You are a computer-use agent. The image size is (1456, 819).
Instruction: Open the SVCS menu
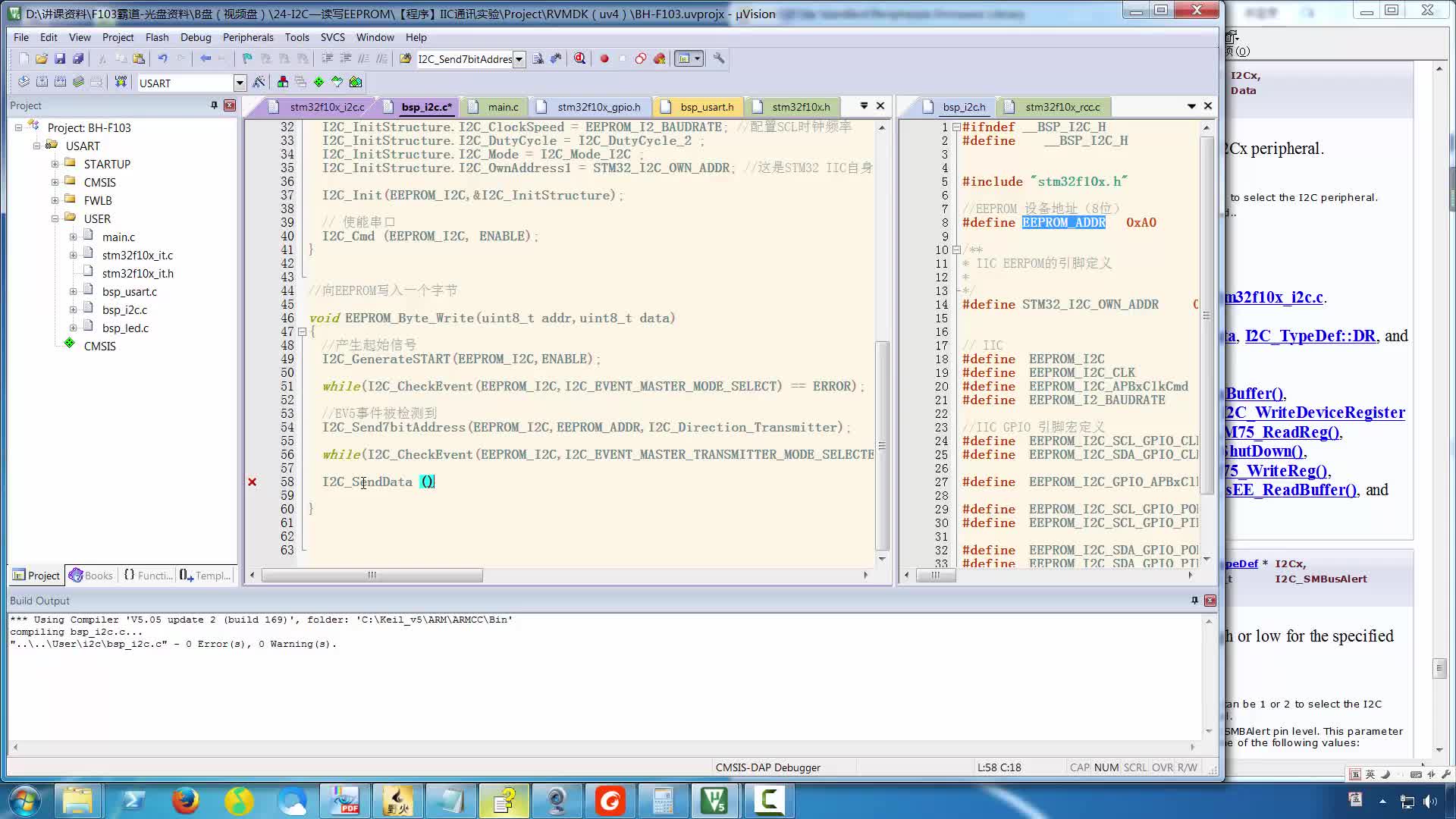[332, 37]
